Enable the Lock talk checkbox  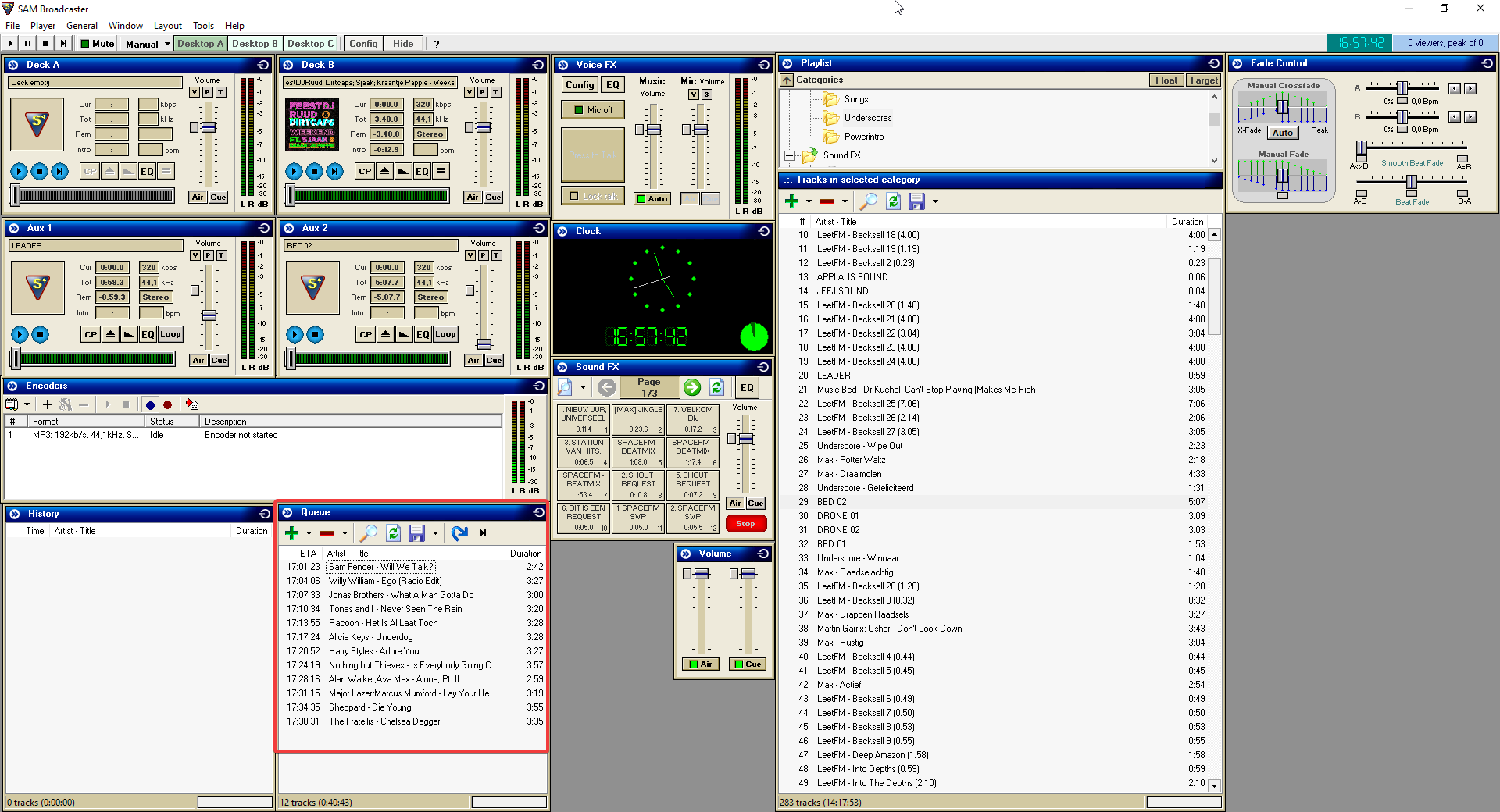coord(575,196)
